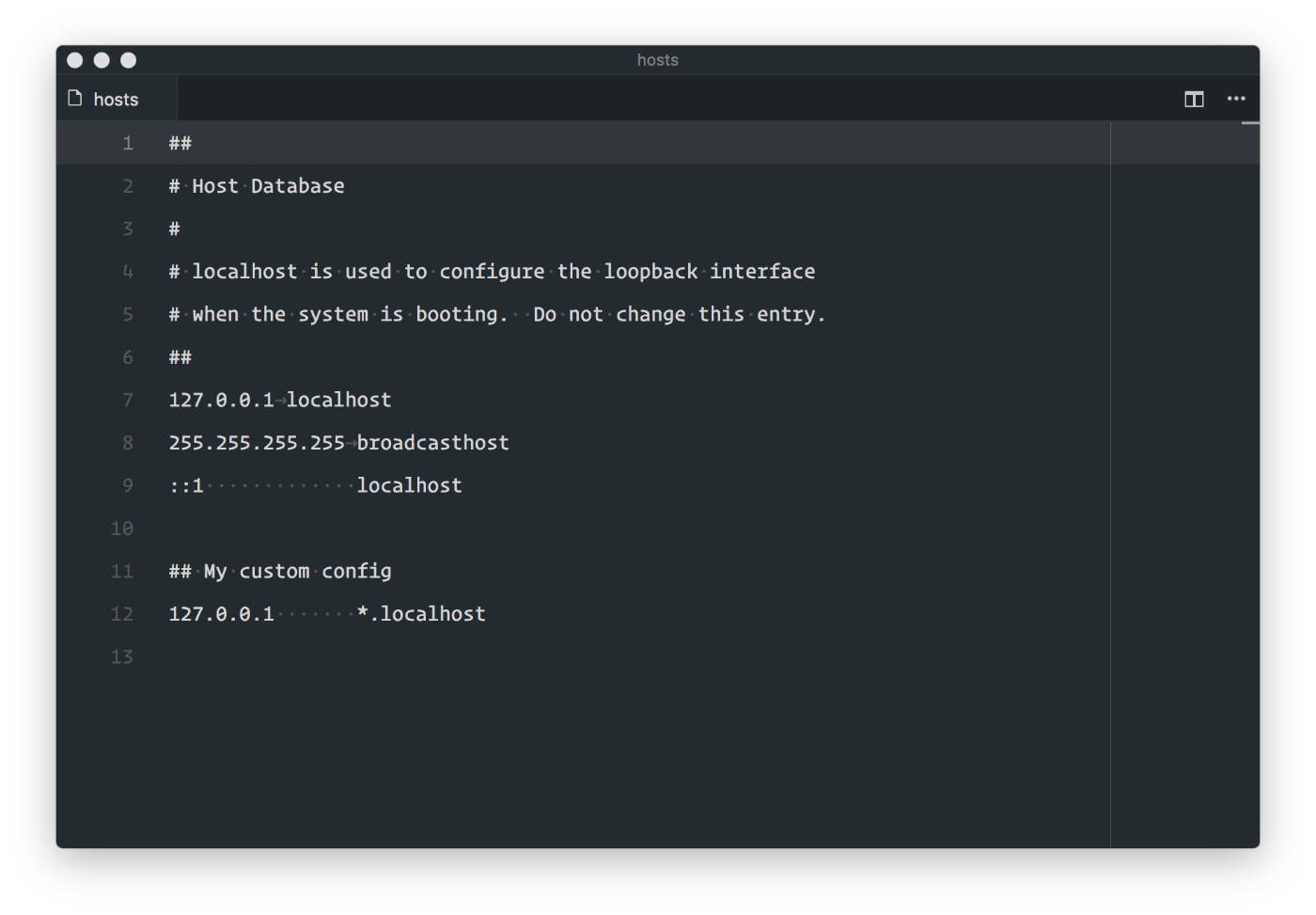Screen dimensions: 1316x915
Task: Click the red traffic light close button
Action: [73, 59]
